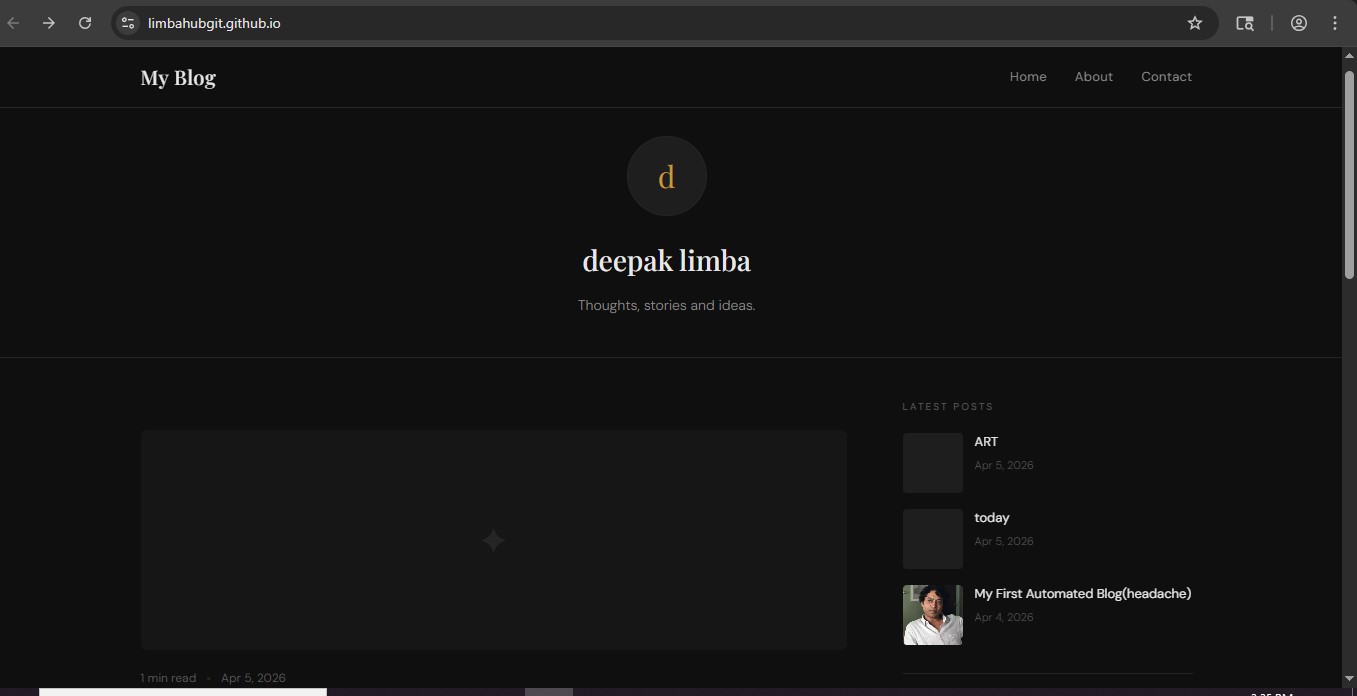Bookmark this page with the star icon
This screenshot has width=1357, height=696.
tap(1195, 23)
